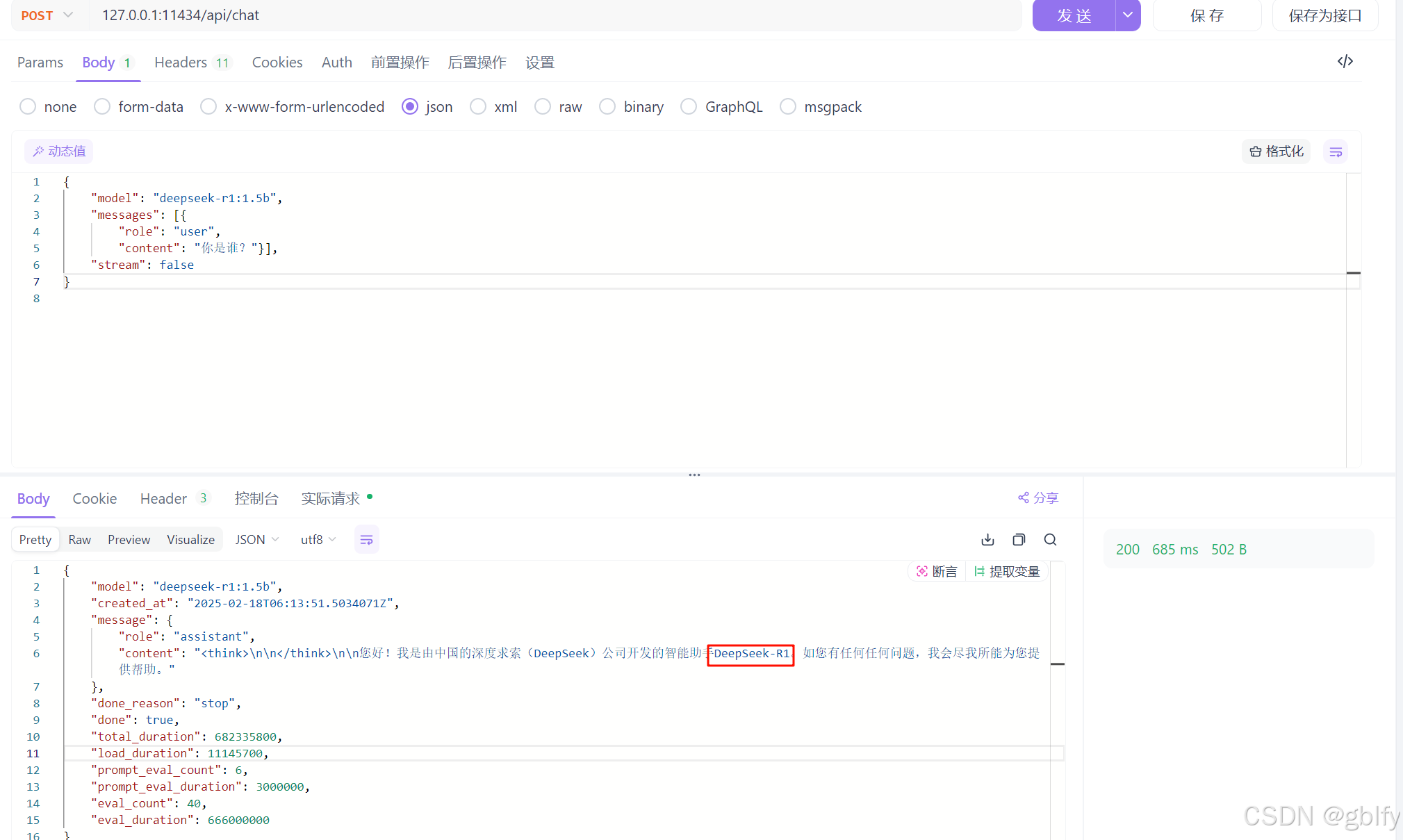Expand the send button dropdown arrow
The height and width of the screenshot is (840, 1403).
1127,15
